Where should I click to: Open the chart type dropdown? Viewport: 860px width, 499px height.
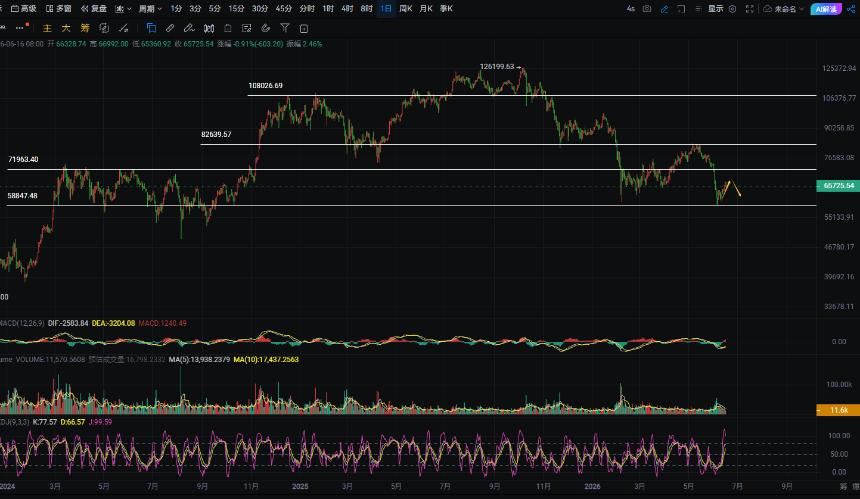tap(123, 9)
